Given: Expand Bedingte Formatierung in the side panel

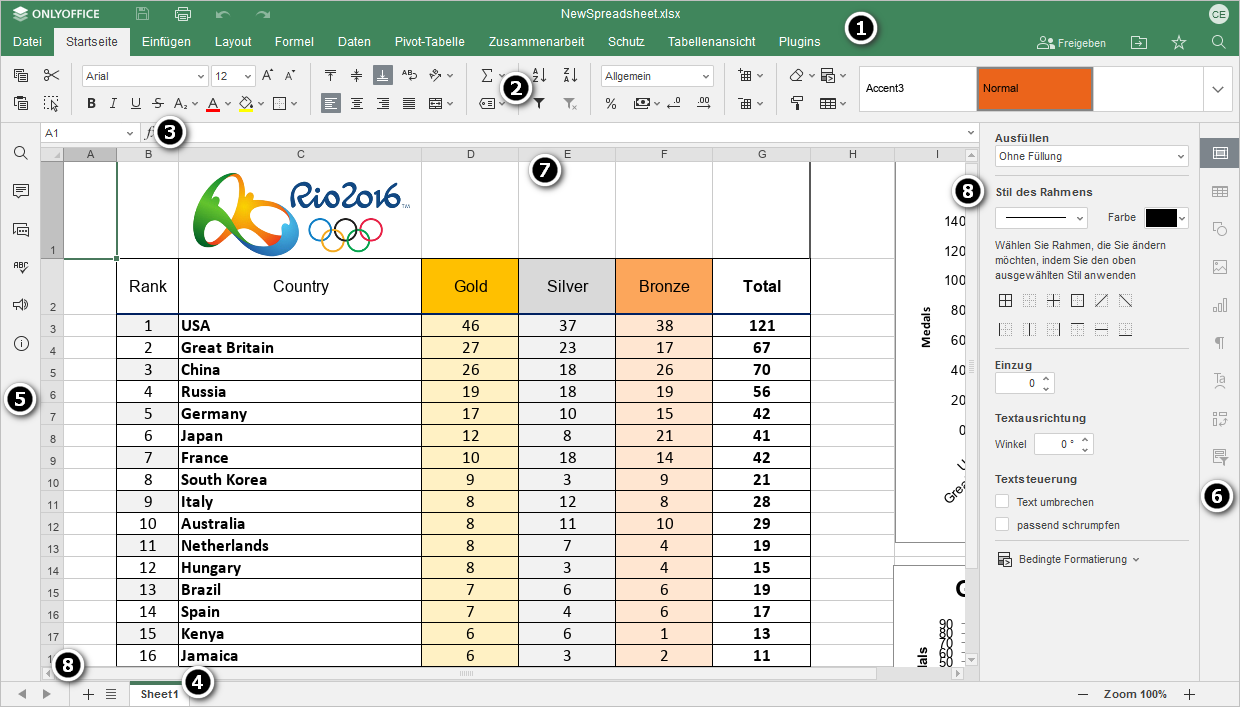Looking at the screenshot, I should tap(1069, 559).
